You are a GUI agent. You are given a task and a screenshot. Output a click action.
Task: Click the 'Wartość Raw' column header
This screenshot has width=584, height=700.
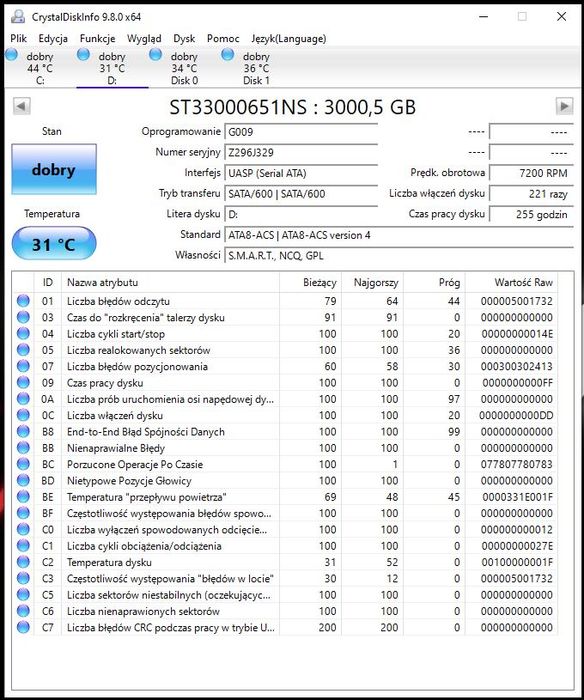tap(512, 283)
